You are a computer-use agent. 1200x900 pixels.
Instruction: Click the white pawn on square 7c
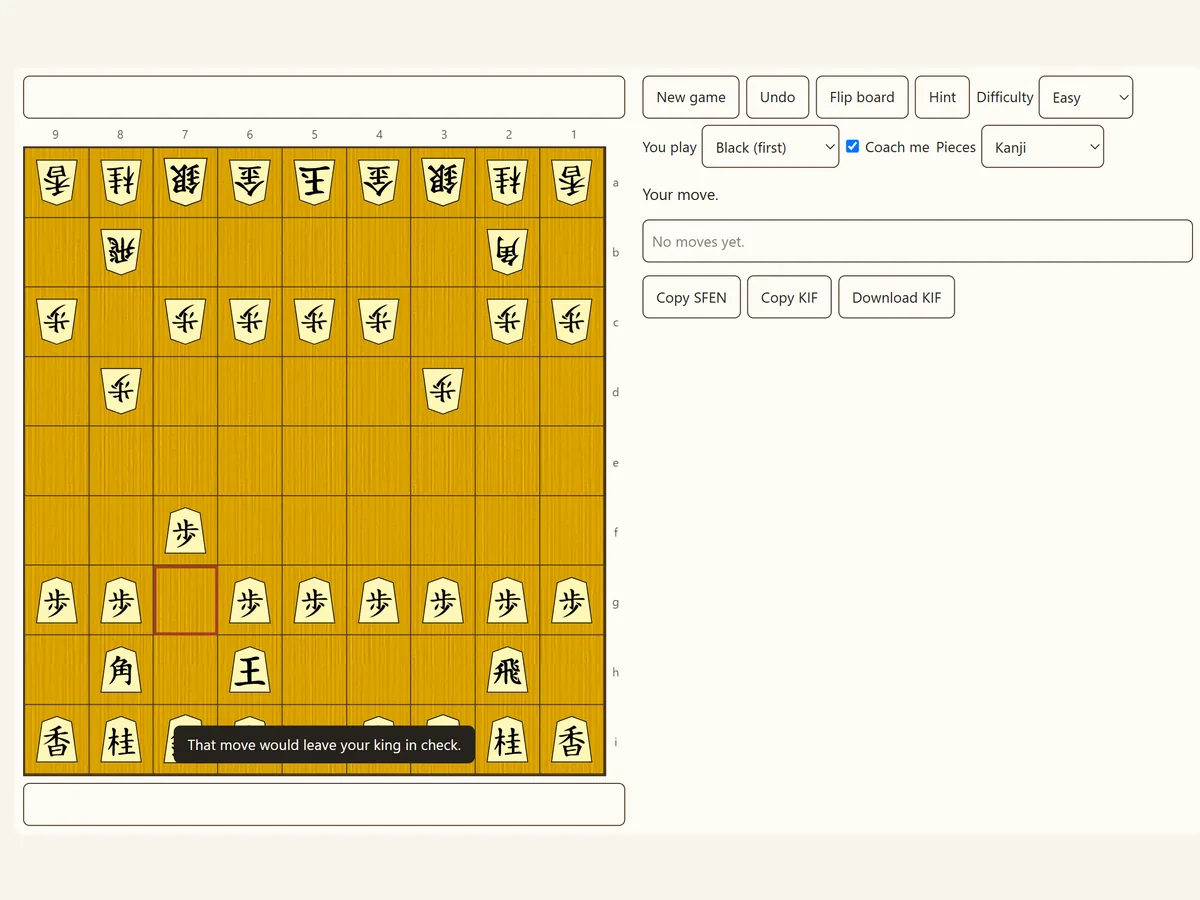coord(185,321)
